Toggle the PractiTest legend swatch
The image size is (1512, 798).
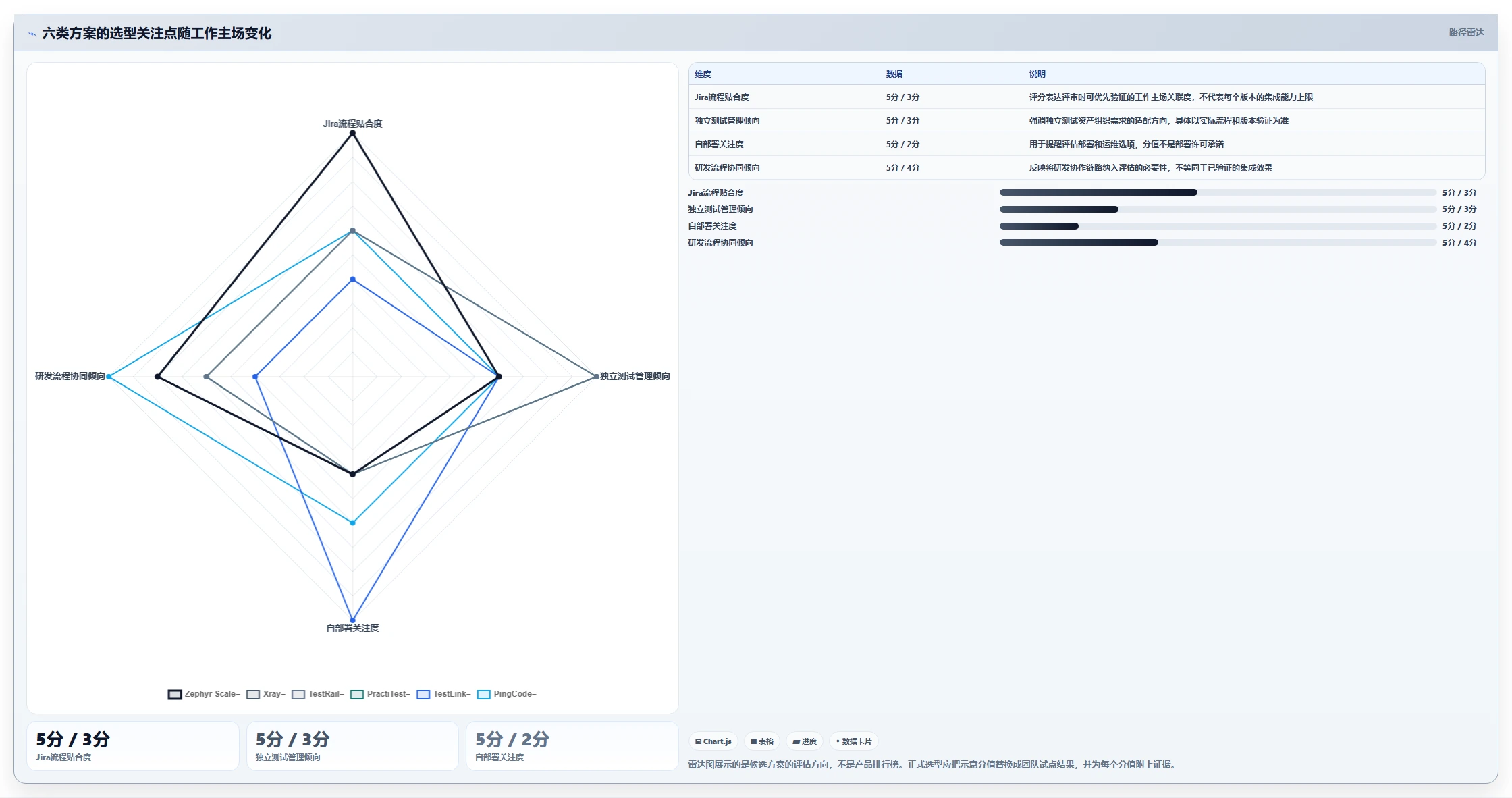pos(357,694)
